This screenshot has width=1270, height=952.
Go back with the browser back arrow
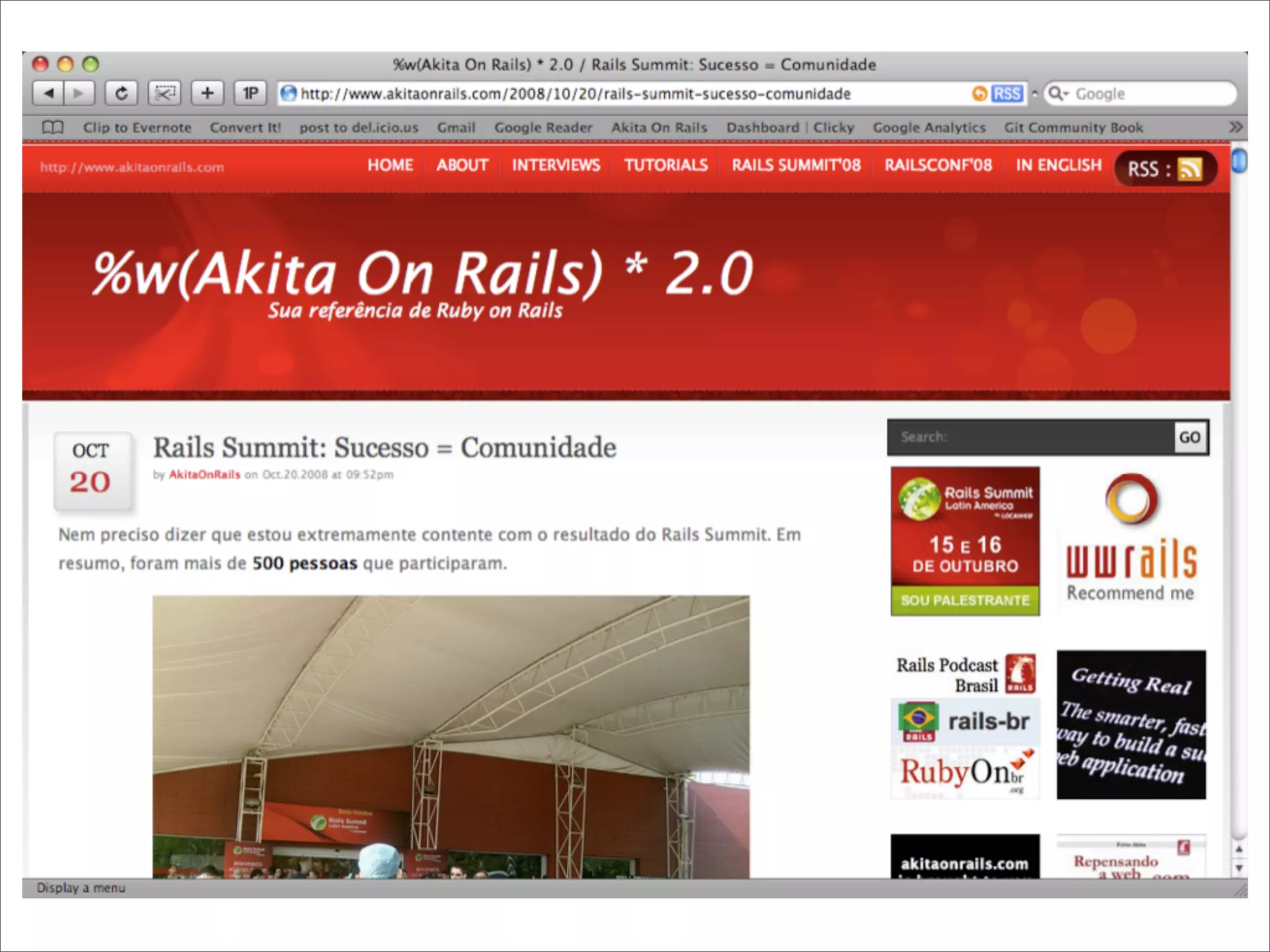[x=48, y=94]
